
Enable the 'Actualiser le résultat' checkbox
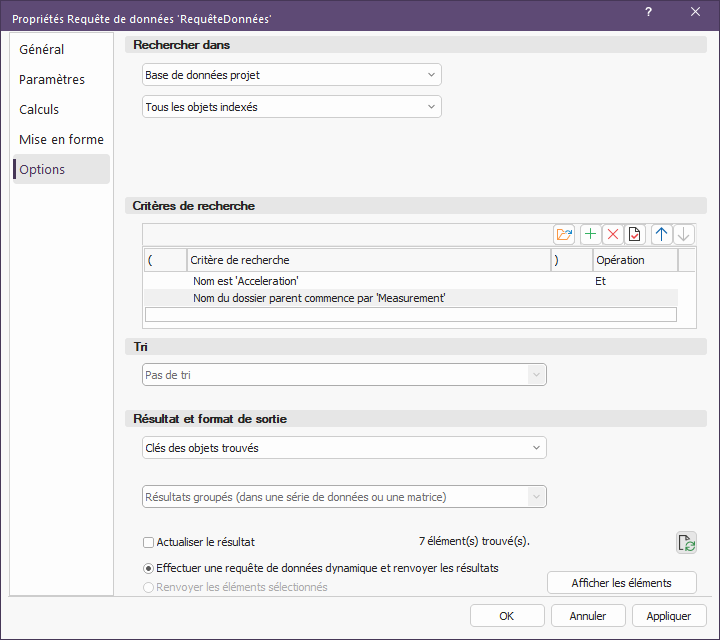149,542
